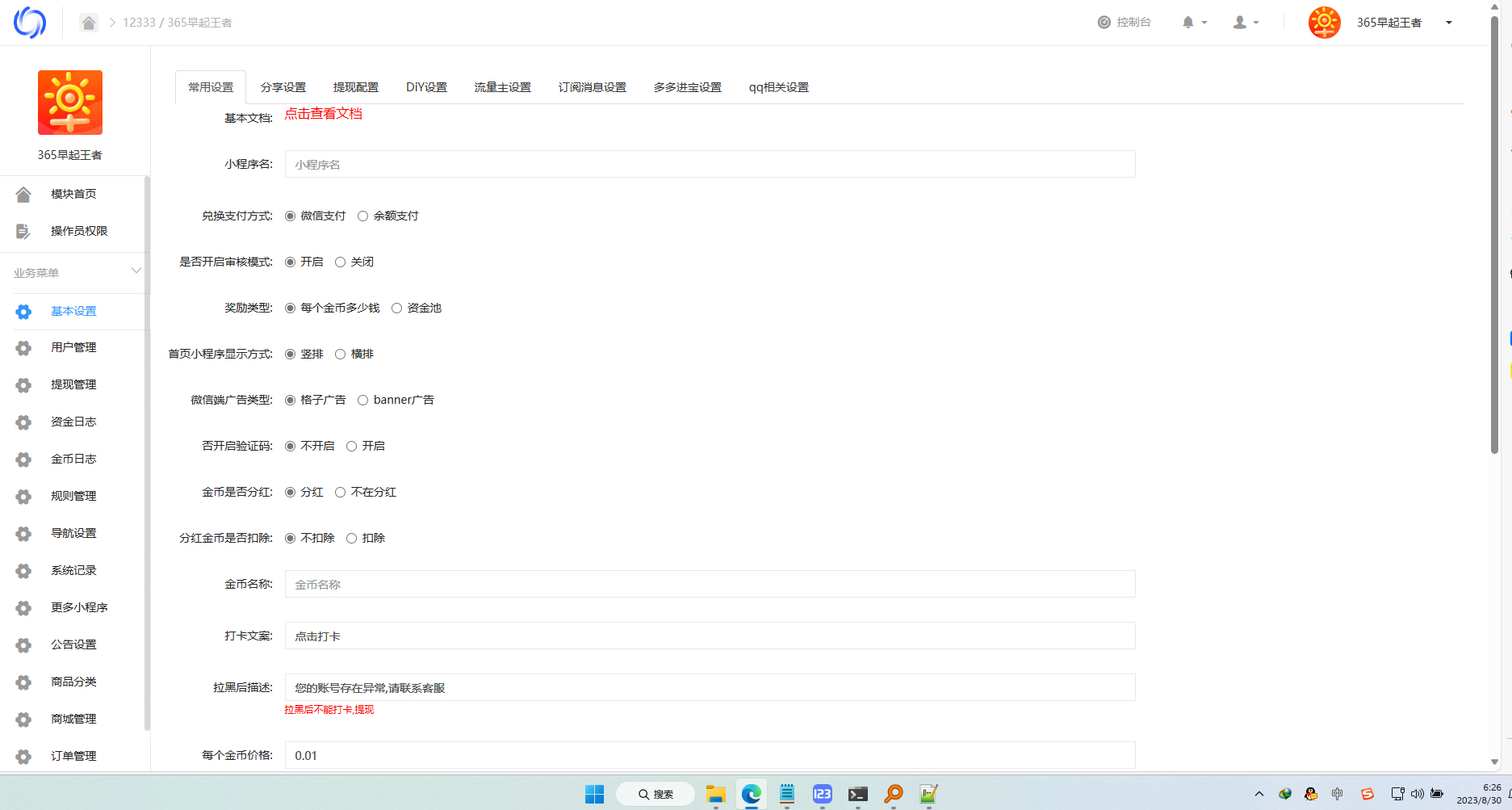
Task: Click the 点击查看文档 link
Action: (323, 114)
